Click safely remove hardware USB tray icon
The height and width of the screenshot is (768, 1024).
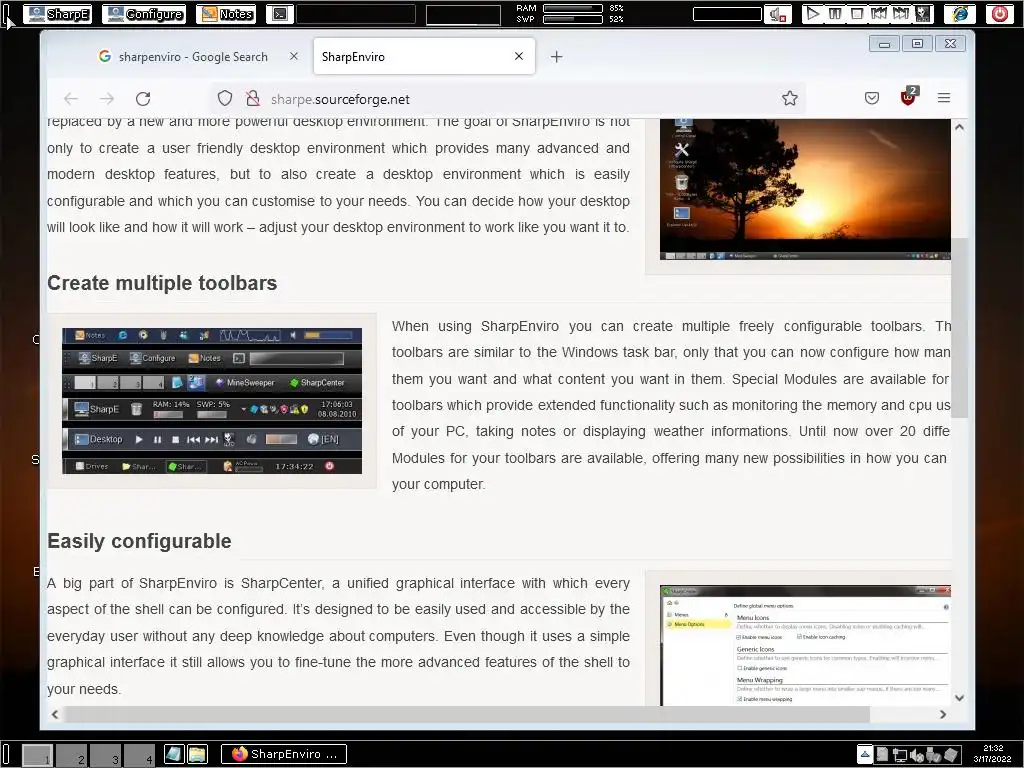click(x=933, y=755)
